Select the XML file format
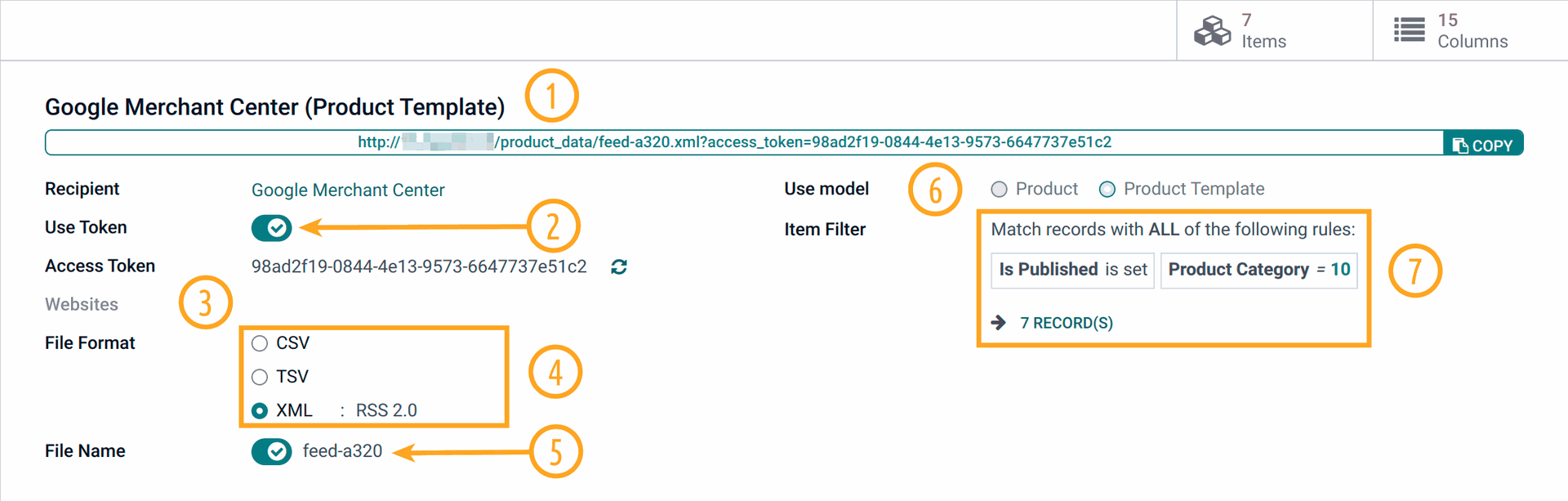 [260, 410]
